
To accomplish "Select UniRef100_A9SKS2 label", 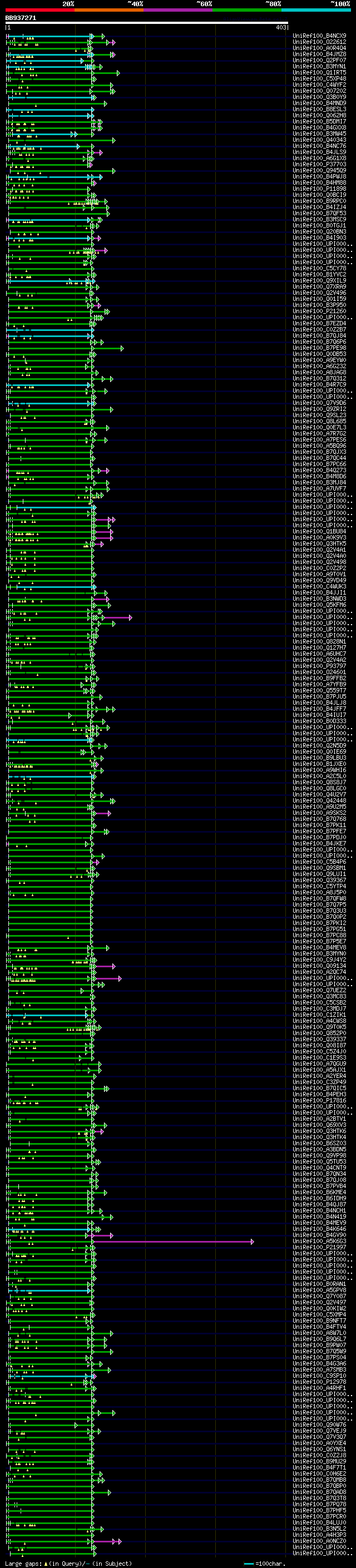I will pyautogui.click(x=319, y=813).
